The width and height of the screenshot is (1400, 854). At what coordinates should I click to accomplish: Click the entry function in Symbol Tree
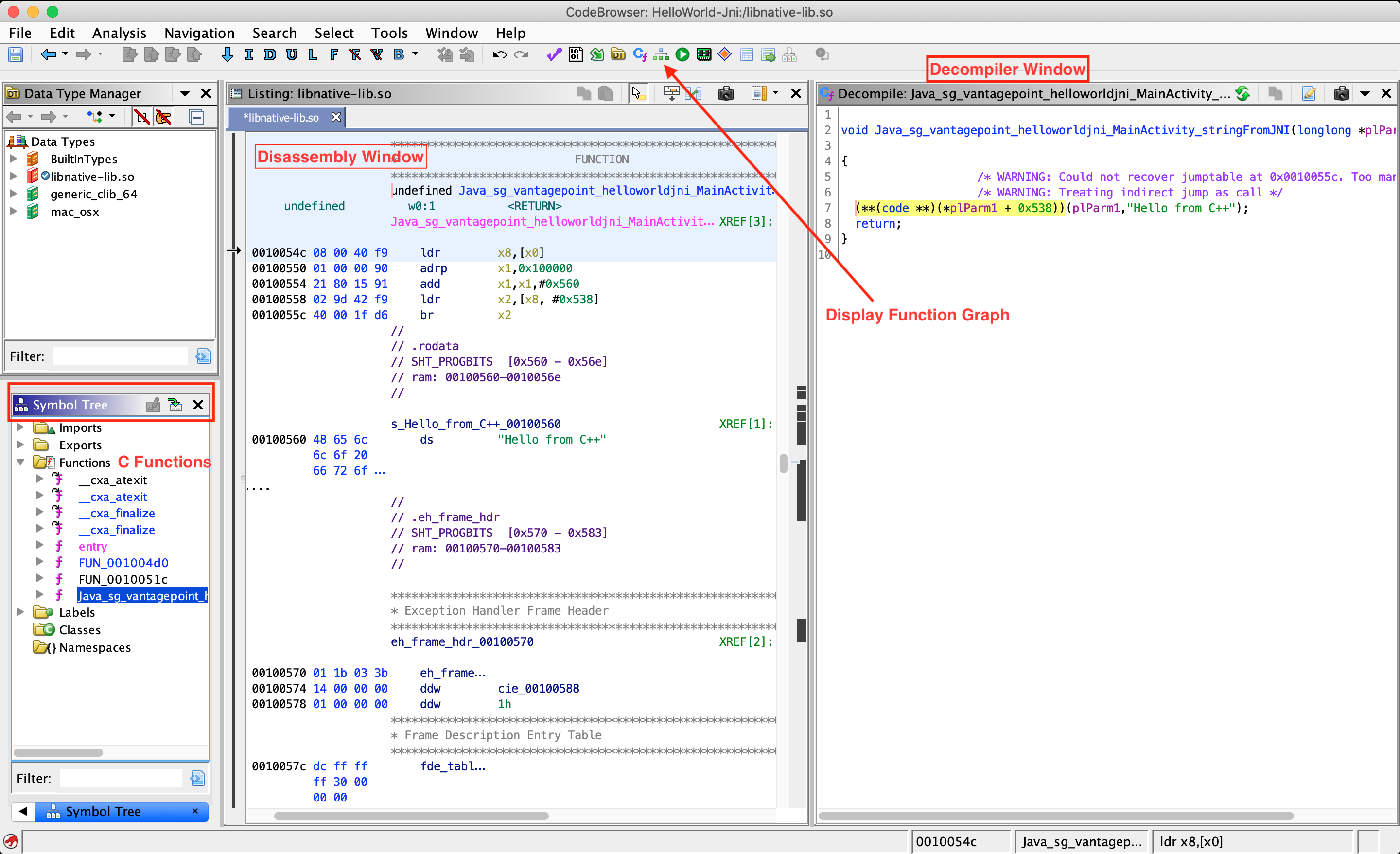[x=93, y=546]
